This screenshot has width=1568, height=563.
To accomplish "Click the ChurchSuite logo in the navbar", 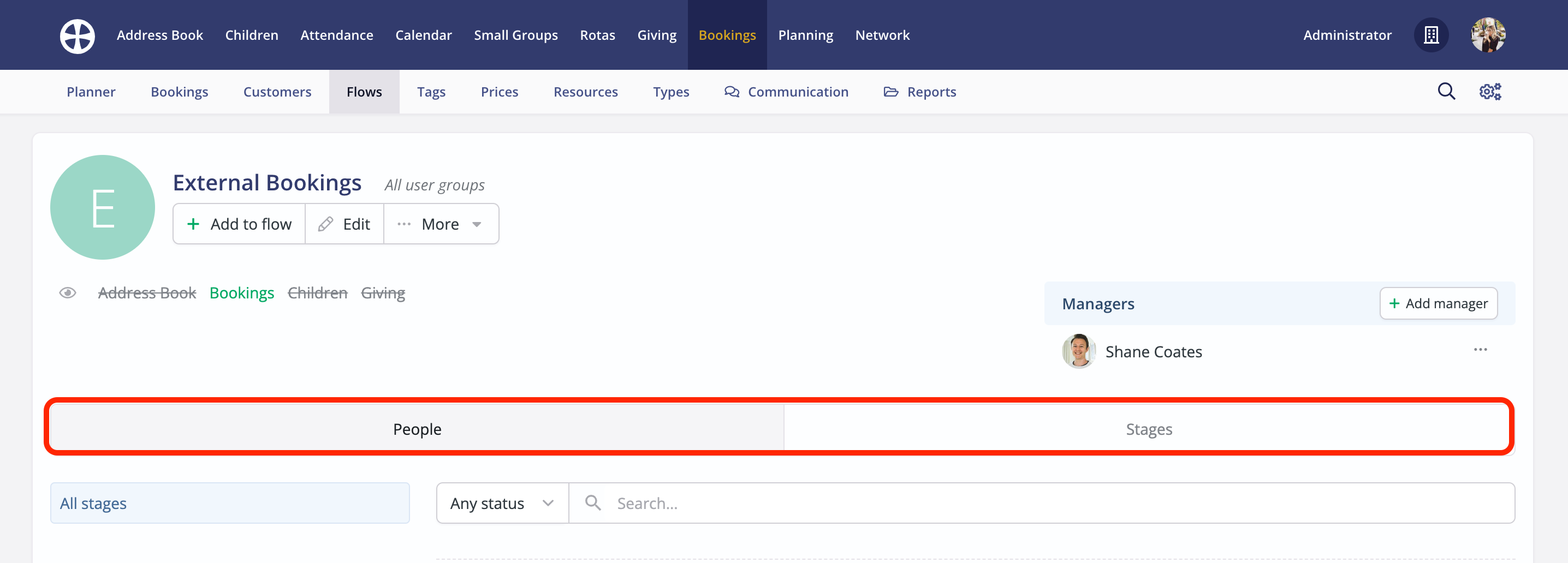I will pos(78,35).
